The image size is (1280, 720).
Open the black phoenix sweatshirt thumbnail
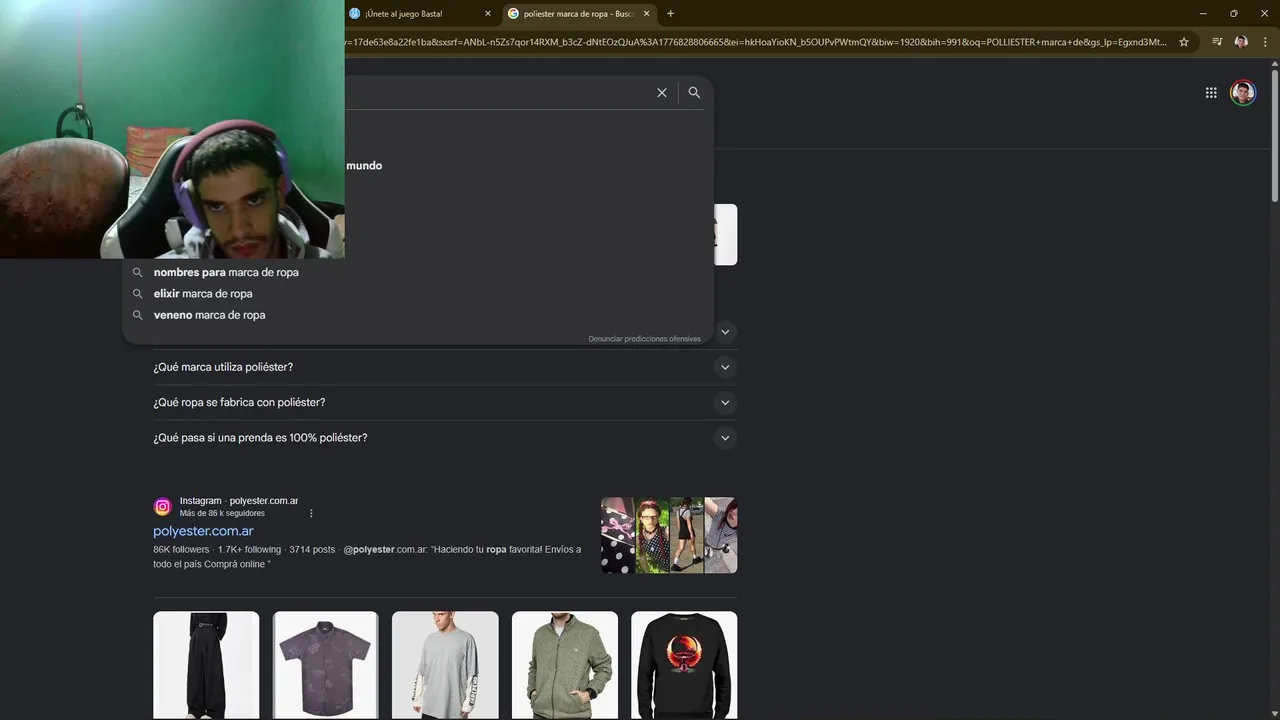[684, 665]
